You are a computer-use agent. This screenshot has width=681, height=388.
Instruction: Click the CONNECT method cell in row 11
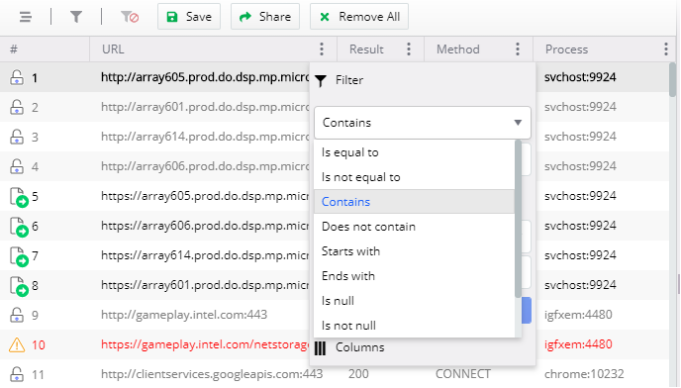pyautogui.click(x=463, y=374)
